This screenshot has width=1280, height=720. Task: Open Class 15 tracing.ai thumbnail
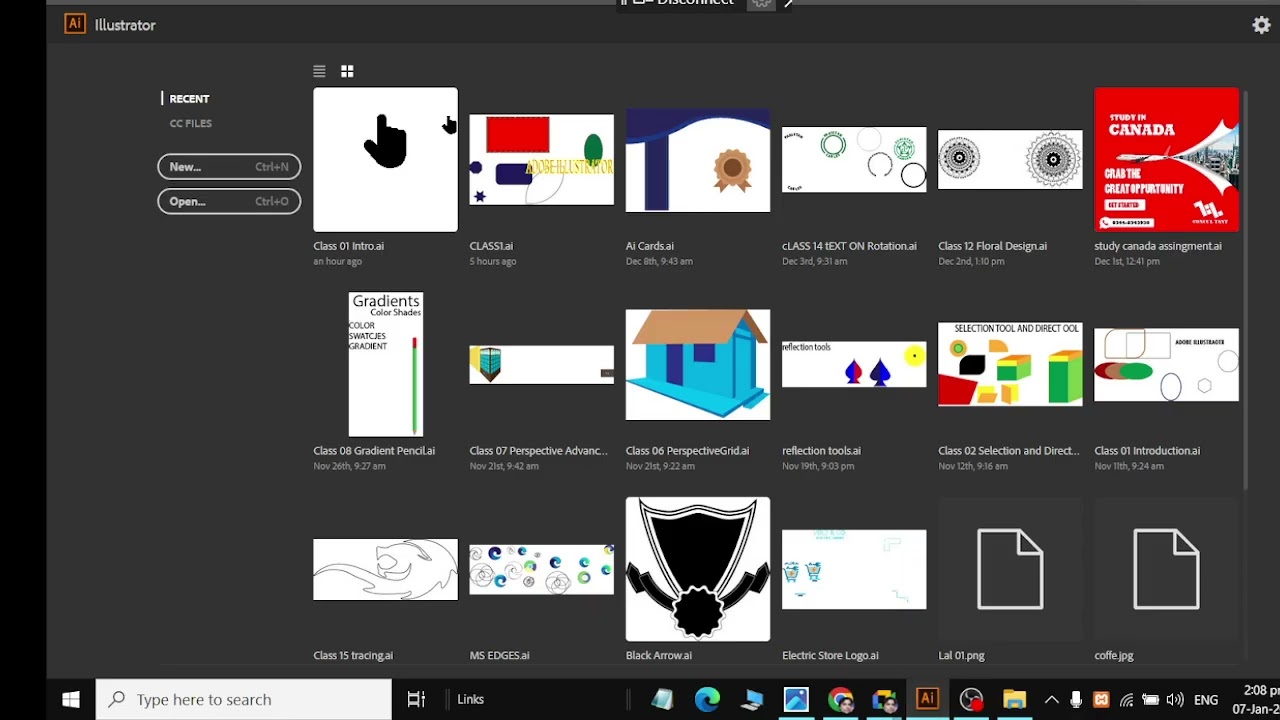coord(385,570)
